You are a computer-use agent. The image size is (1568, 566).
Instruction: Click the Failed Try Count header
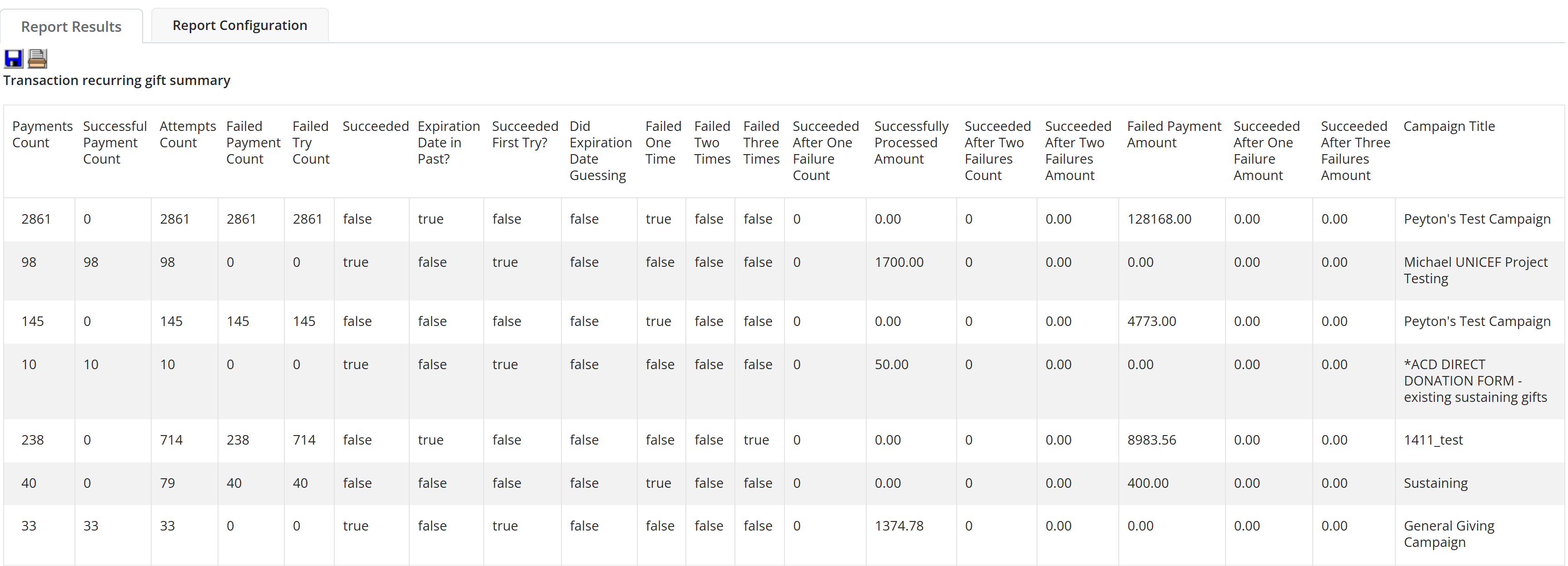pyautogui.click(x=310, y=143)
